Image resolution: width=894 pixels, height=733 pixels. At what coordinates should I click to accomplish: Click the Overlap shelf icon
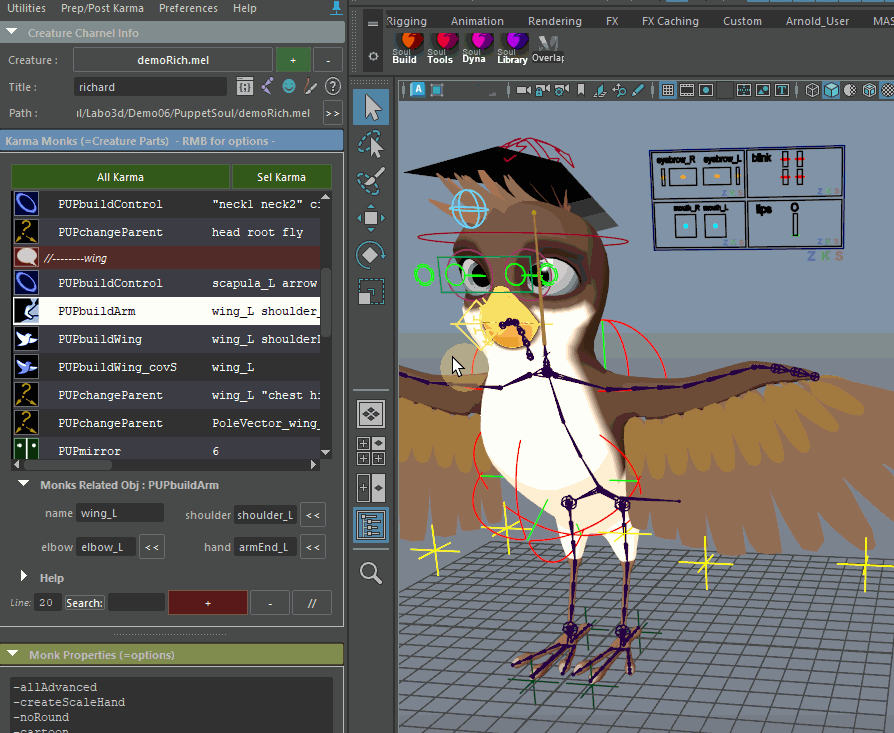(548, 49)
